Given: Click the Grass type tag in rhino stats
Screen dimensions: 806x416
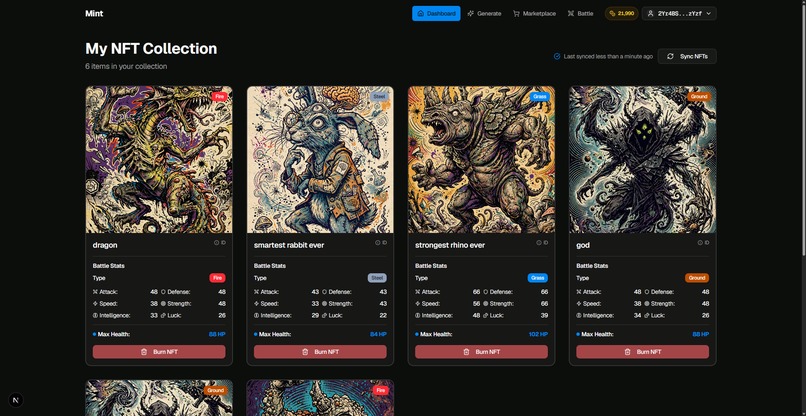Looking at the screenshot, I should [538, 278].
